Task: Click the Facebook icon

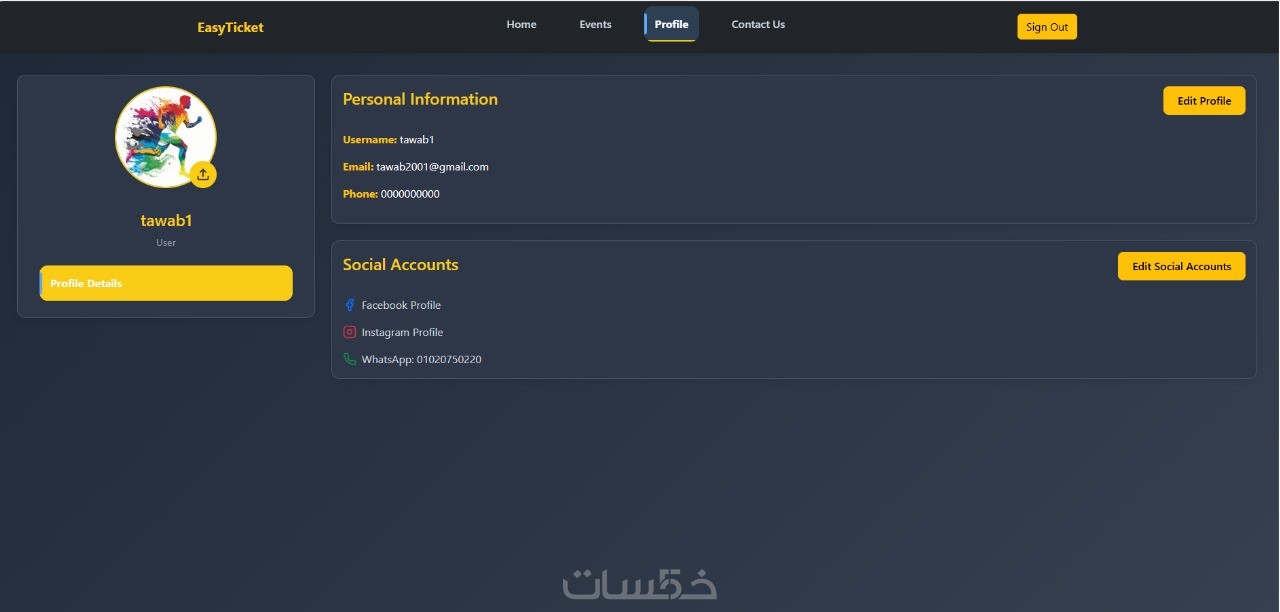Action: (349, 305)
